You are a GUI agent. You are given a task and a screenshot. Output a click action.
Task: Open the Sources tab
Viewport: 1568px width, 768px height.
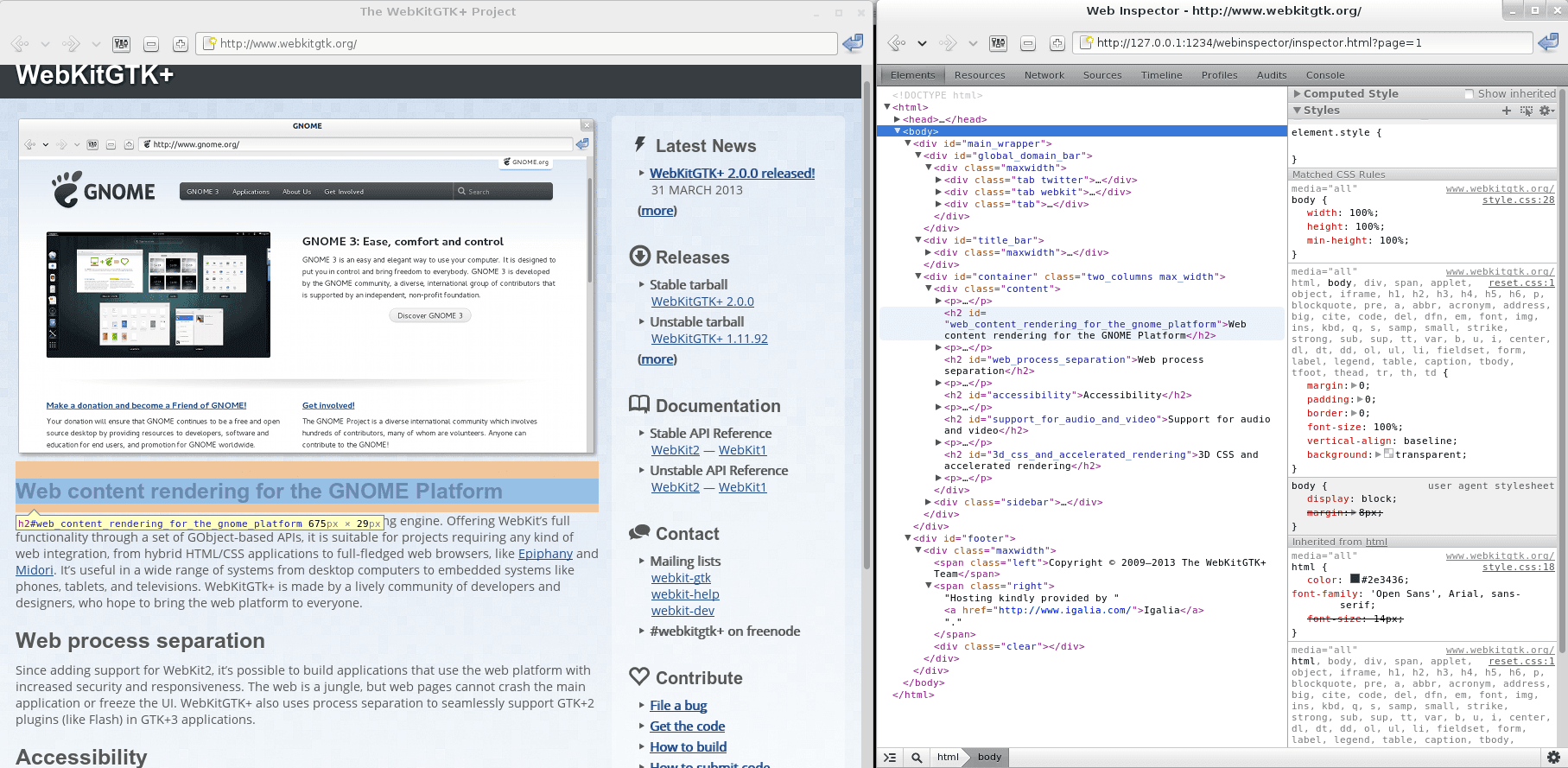[1102, 75]
